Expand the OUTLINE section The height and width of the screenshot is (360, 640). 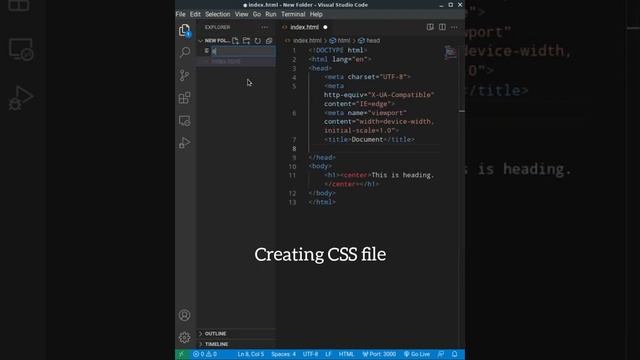pyautogui.click(x=215, y=334)
